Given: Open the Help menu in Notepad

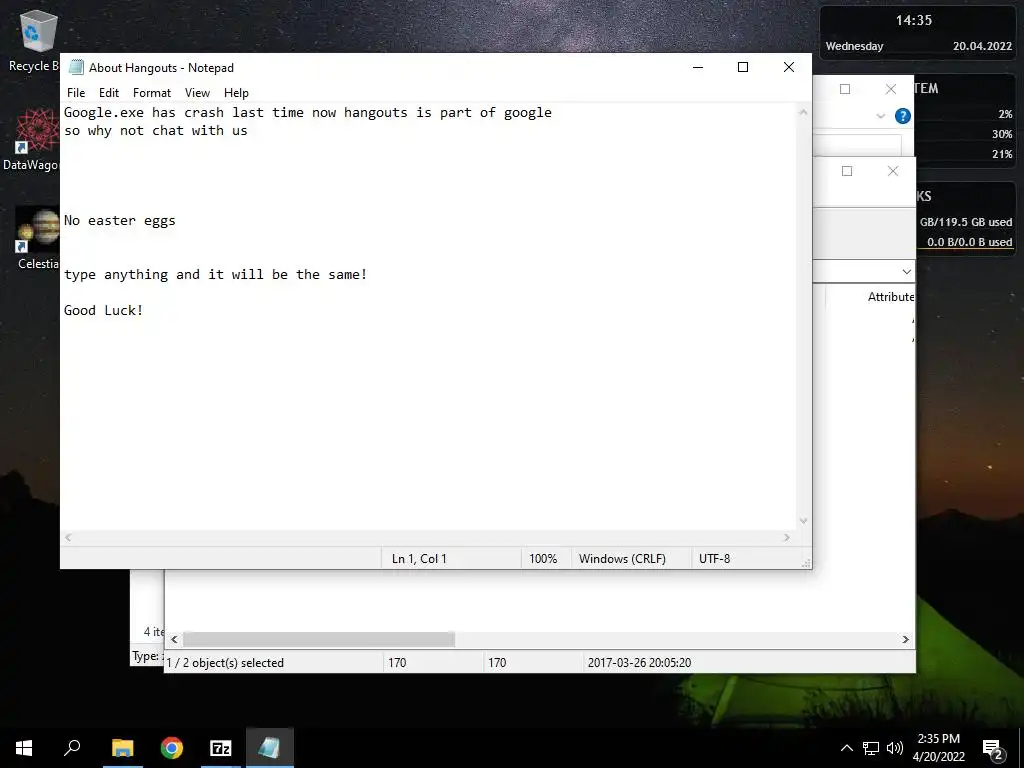Looking at the screenshot, I should [x=236, y=93].
